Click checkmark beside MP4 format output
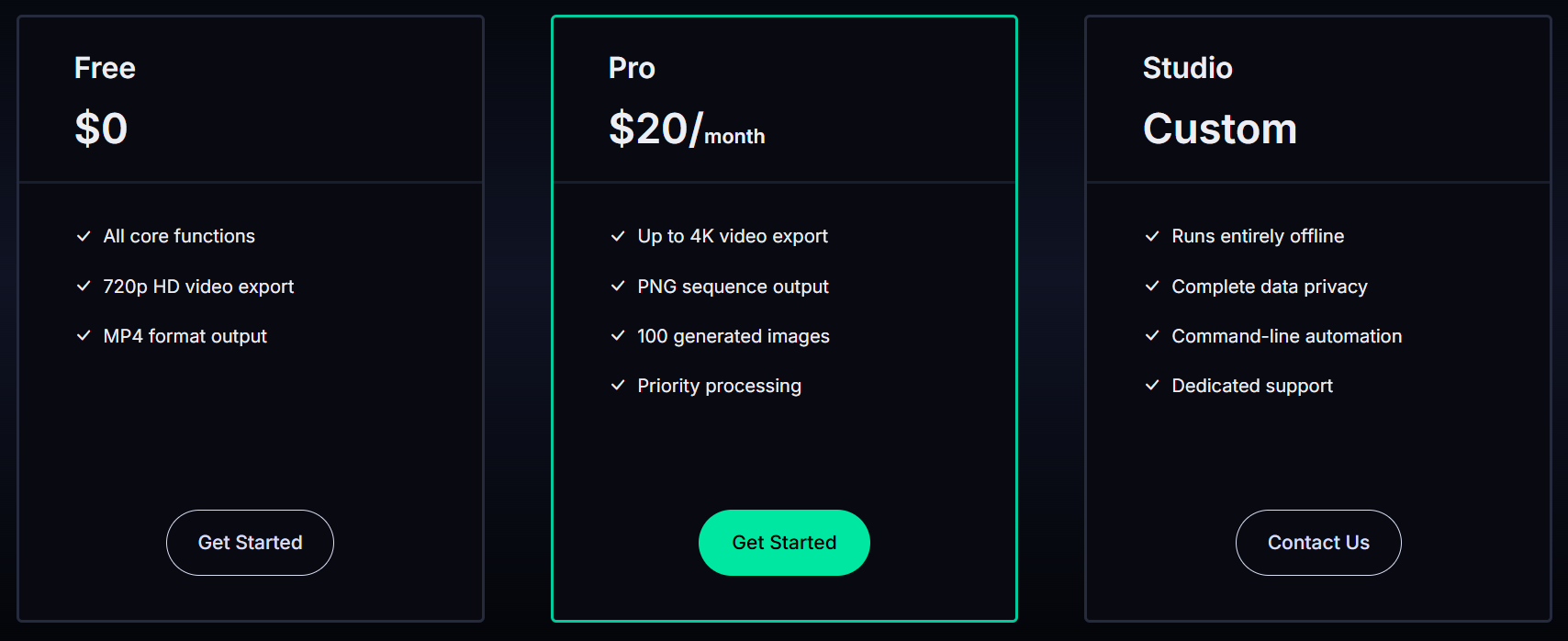This screenshot has height=641, width=1568. pyautogui.click(x=84, y=336)
